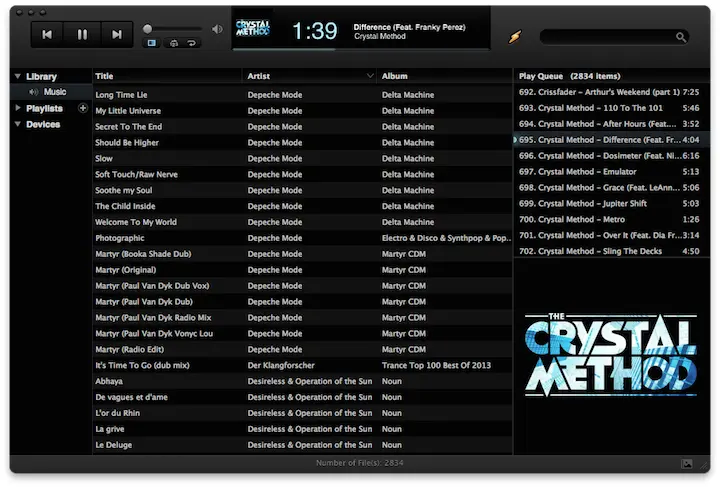
Task: Click the lightning bolt icon
Action: 515,36
